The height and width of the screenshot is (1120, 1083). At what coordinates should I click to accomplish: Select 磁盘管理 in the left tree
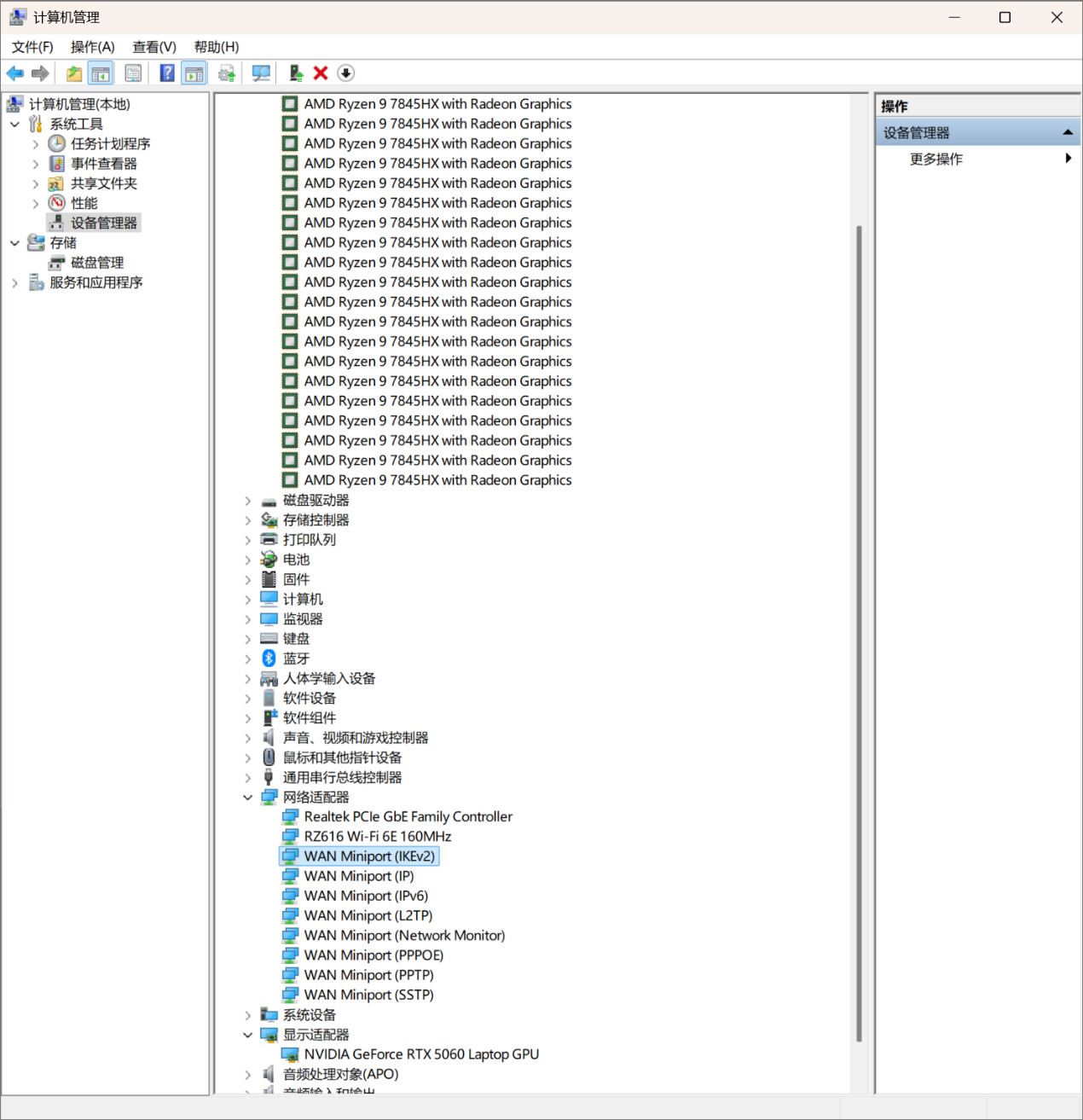click(x=97, y=263)
